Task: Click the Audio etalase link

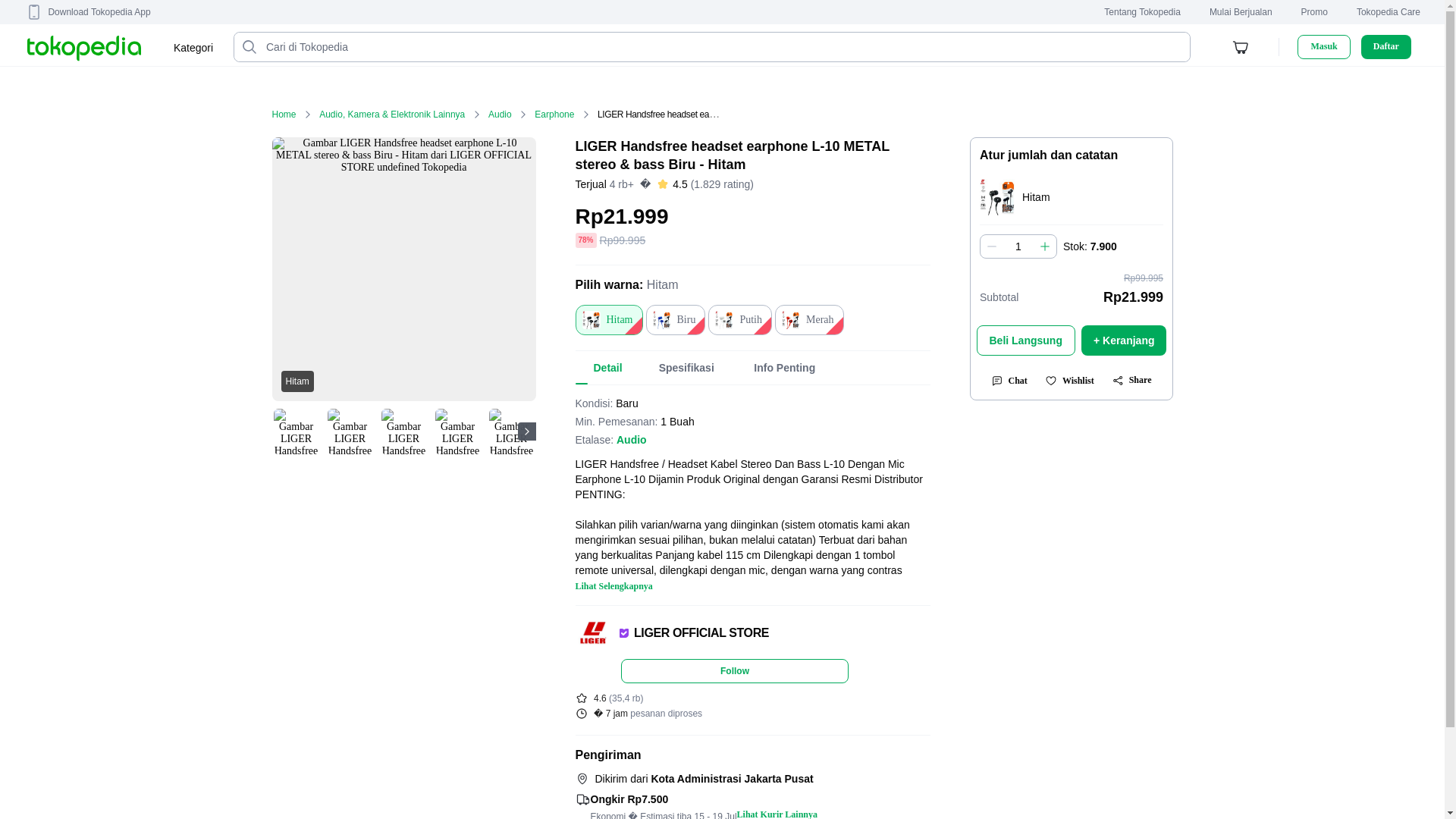Action: pyautogui.click(x=631, y=440)
